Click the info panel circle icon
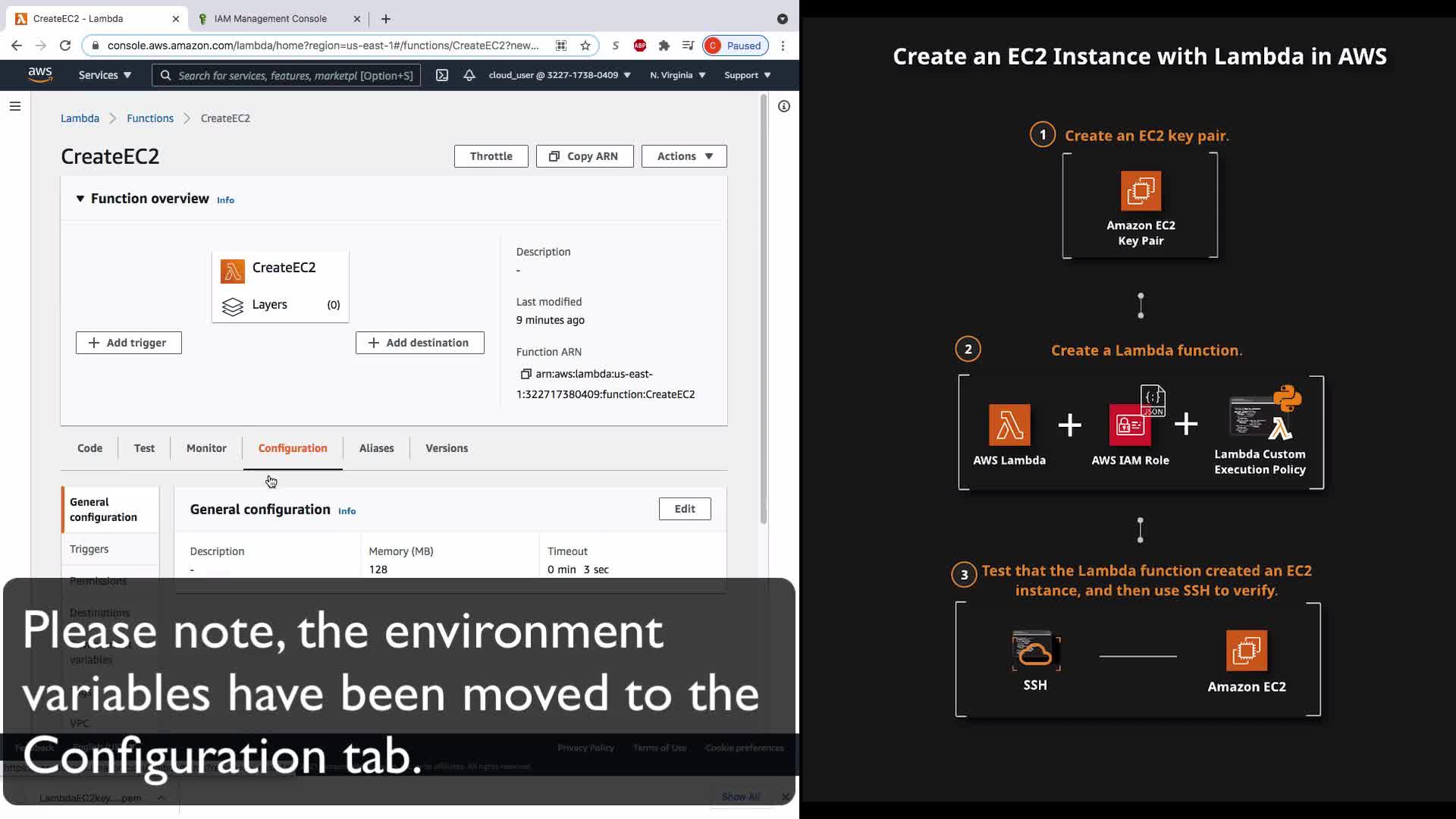The width and height of the screenshot is (1456, 819). point(784,106)
